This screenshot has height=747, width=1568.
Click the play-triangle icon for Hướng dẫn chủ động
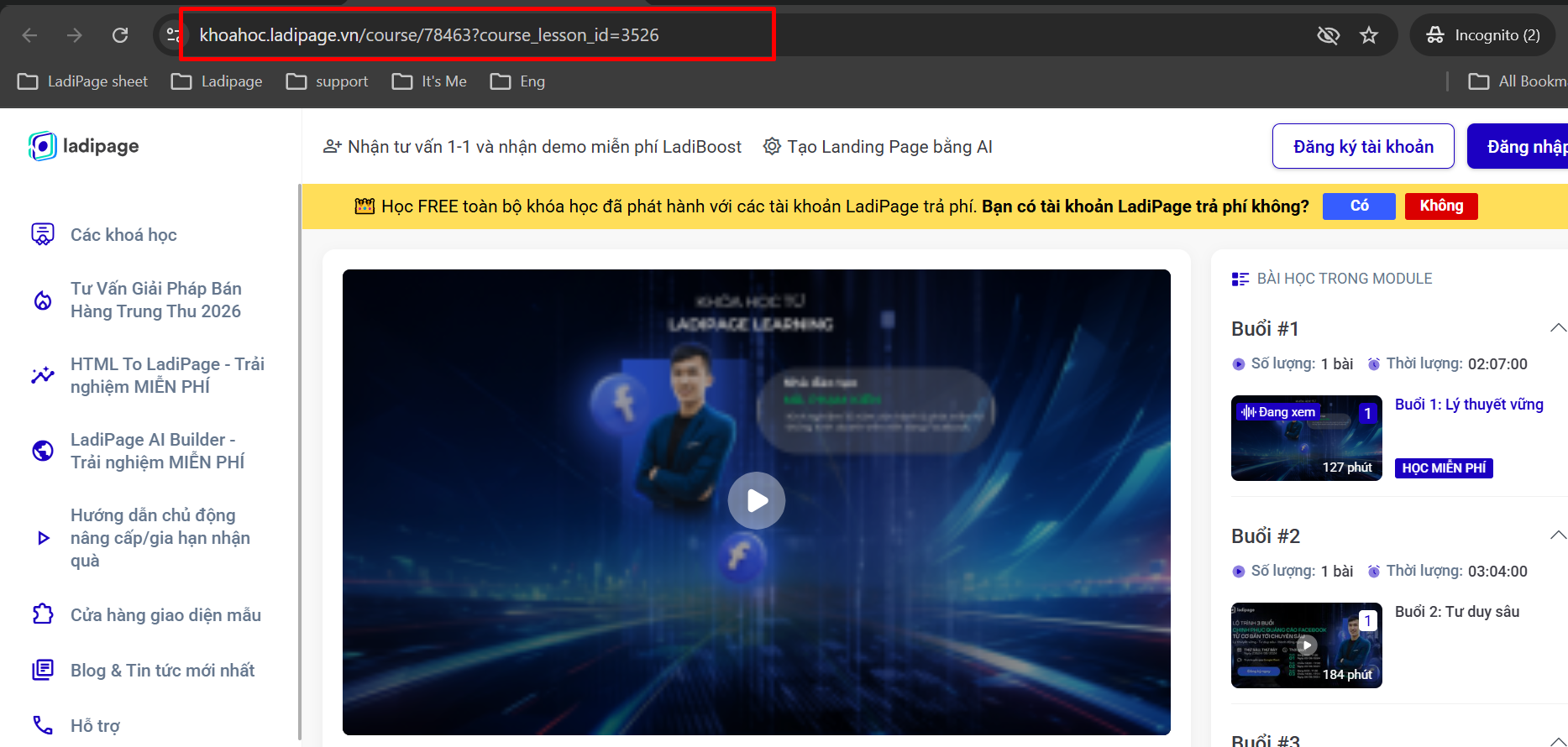(x=43, y=538)
